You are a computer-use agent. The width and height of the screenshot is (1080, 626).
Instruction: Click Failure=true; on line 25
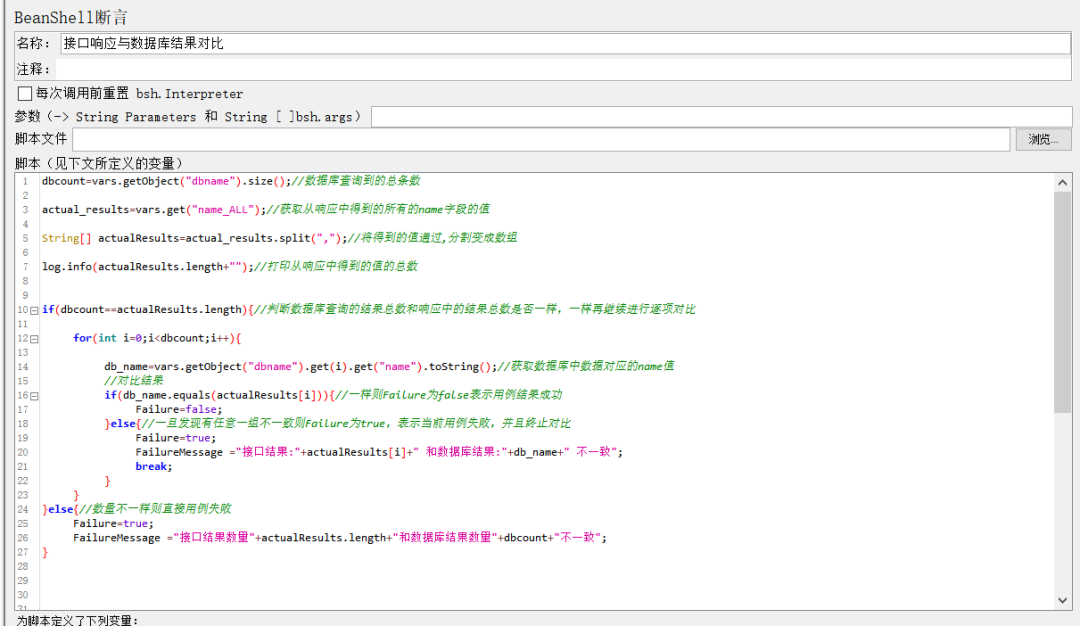click(113, 523)
